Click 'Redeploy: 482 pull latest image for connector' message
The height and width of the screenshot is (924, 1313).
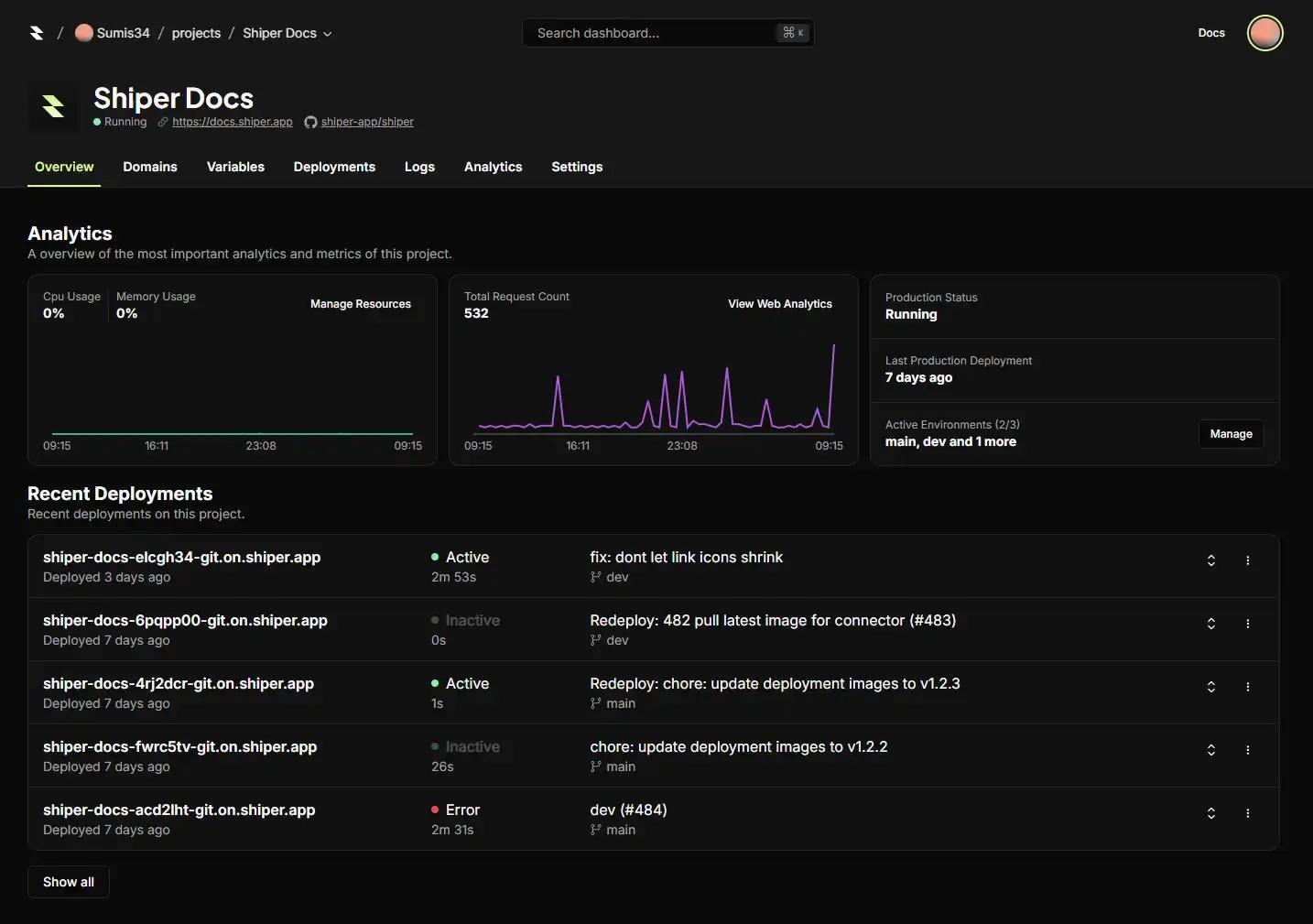(x=773, y=620)
